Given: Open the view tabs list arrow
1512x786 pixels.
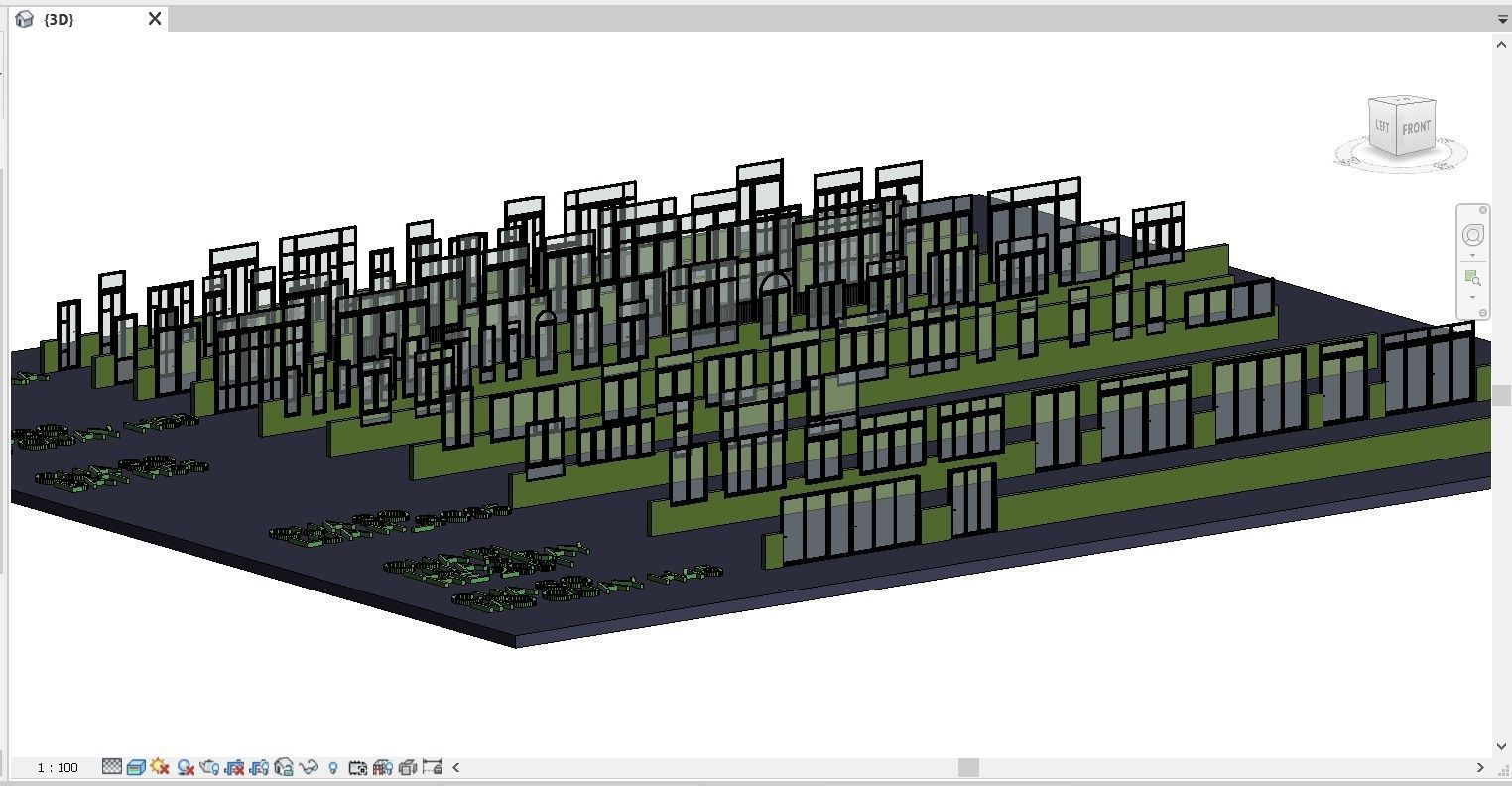Looking at the screenshot, I should click(1502, 19).
